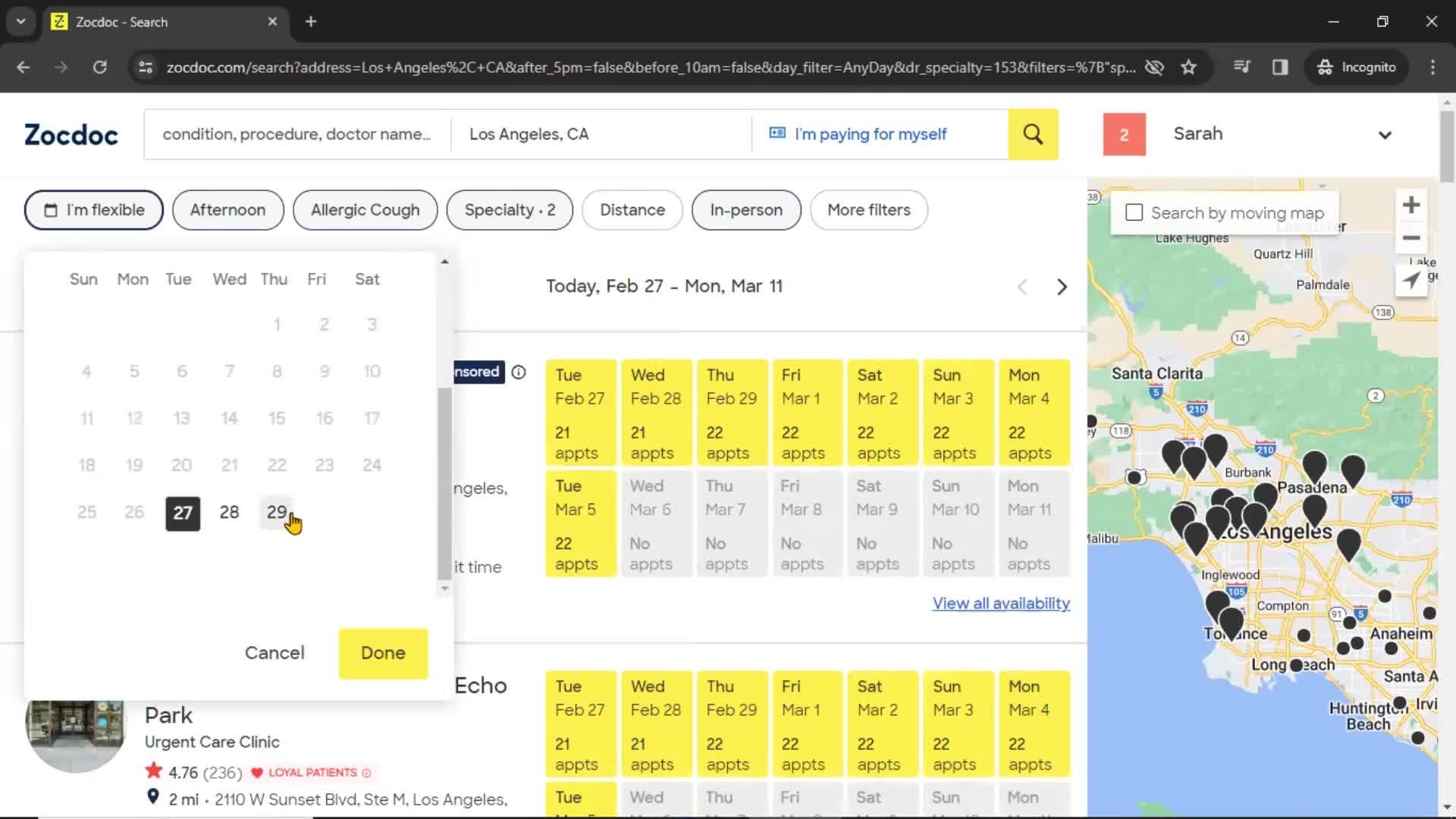Click the map pin near Torrance
Viewport: 1456px width, 819px height.
pyautogui.click(x=1231, y=623)
